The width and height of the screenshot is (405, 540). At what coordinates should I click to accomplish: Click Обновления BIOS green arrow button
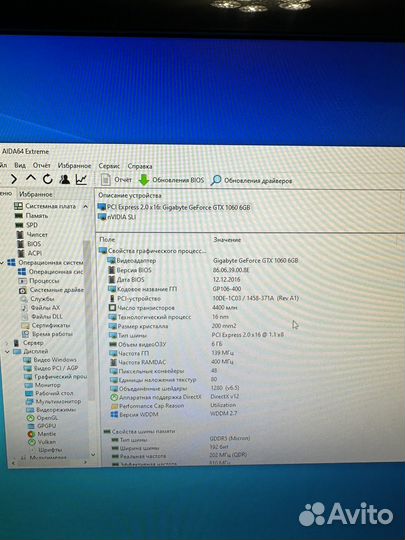[171, 180]
